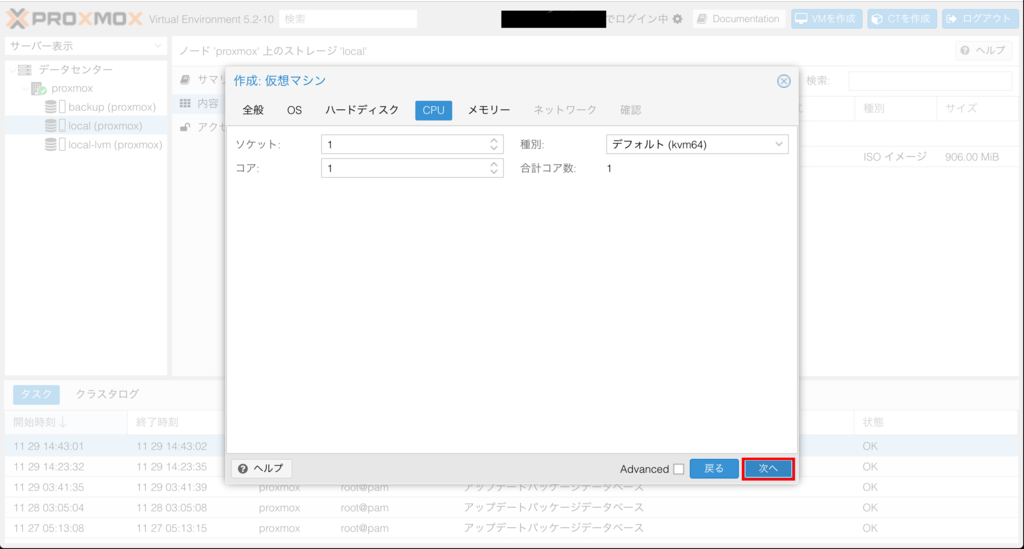
Task: Click the VMを作成 button
Action: coord(826,19)
